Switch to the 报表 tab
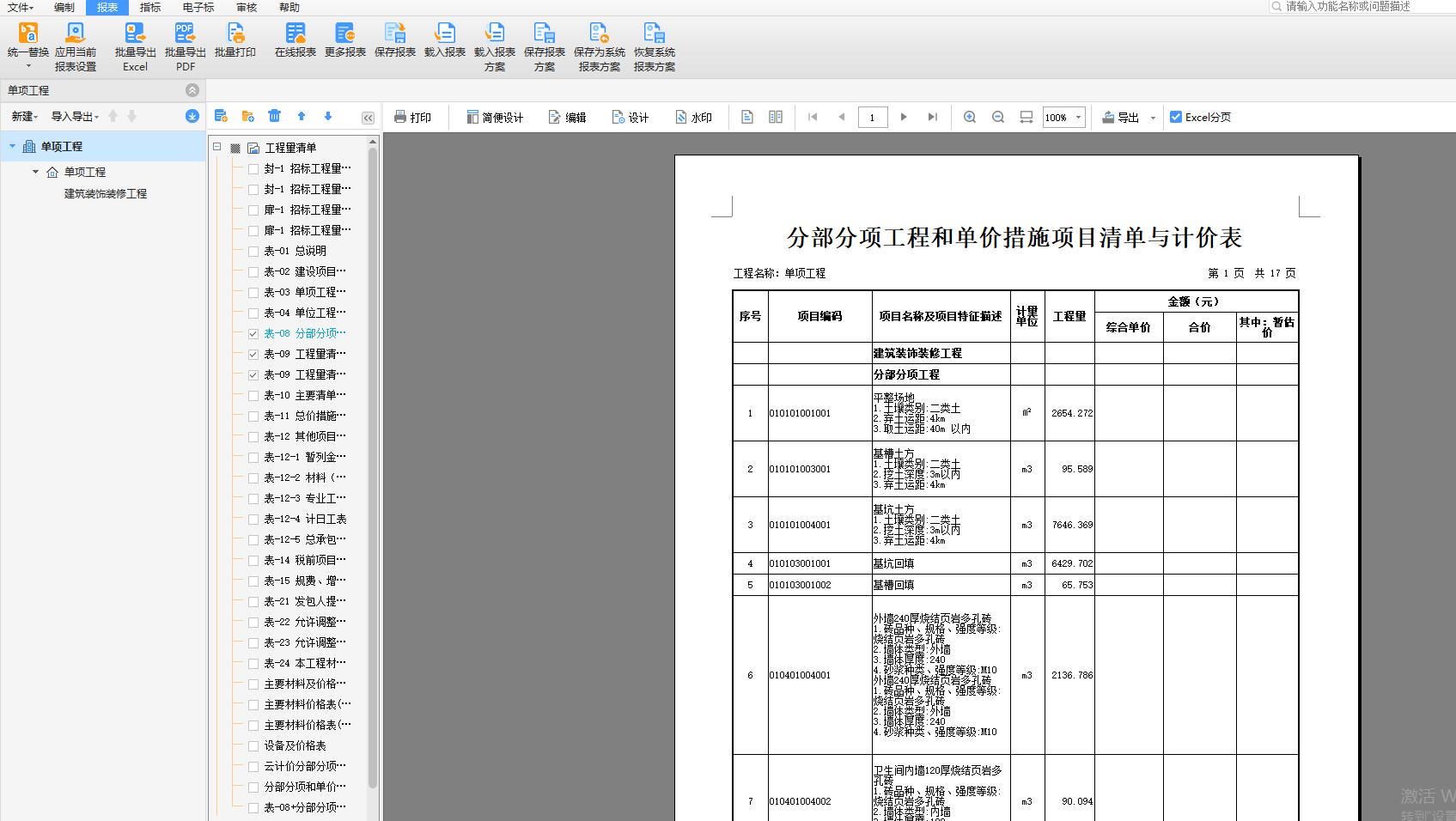The width and height of the screenshot is (1456, 821). point(107,7)
